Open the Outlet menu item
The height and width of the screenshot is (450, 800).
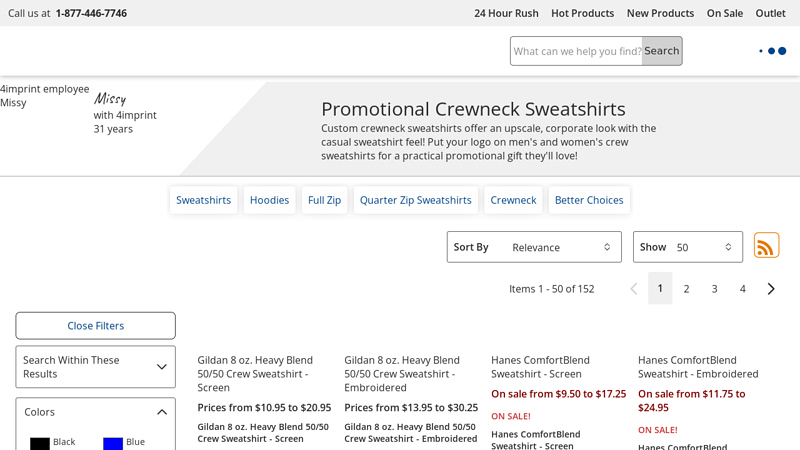point(770,13)
